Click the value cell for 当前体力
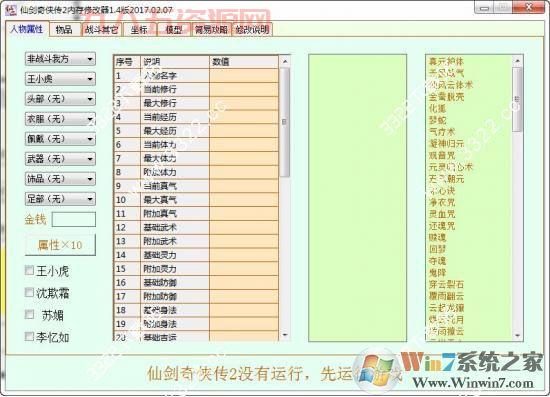550x397 pixels. coord(244,144)
